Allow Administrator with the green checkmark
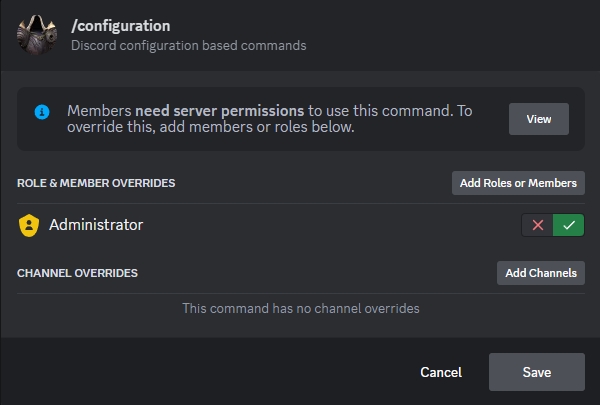Image resolution: width=600 pixels, height=405 pixels. [x=568, y=226]
